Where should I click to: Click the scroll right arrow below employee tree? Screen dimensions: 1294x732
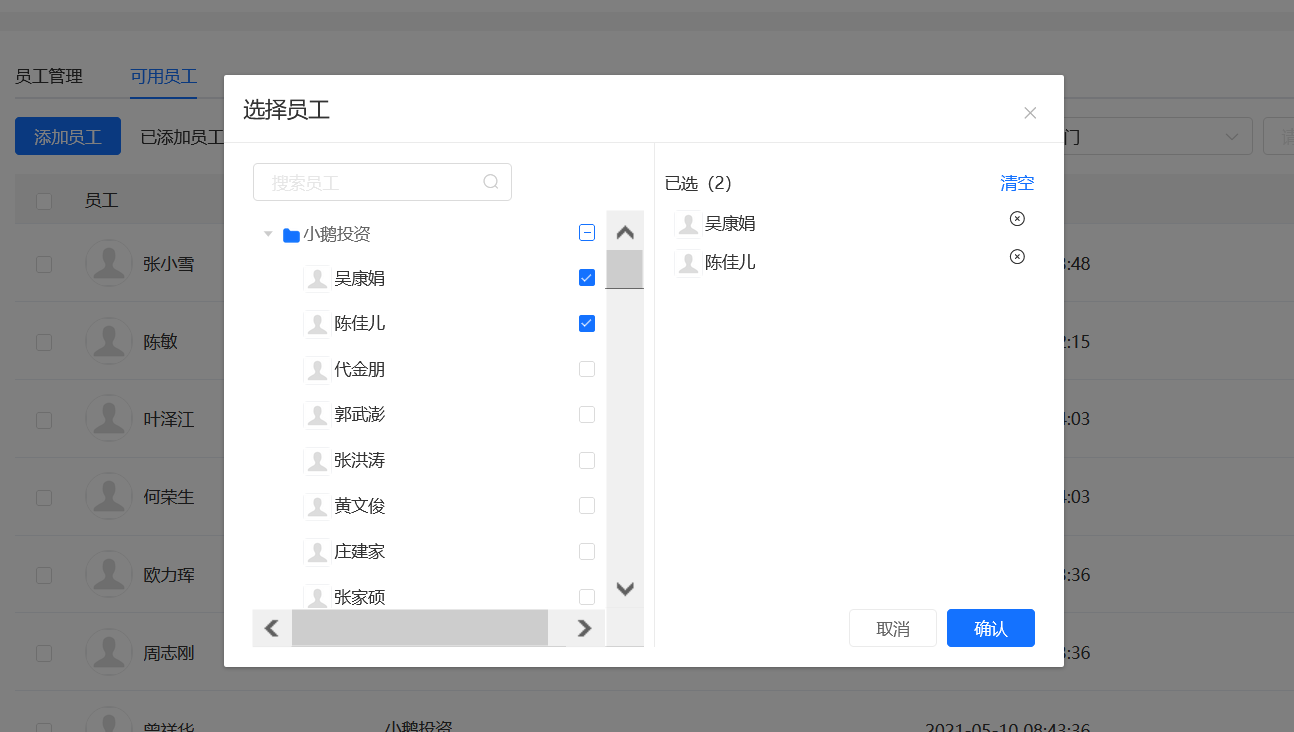585,628
